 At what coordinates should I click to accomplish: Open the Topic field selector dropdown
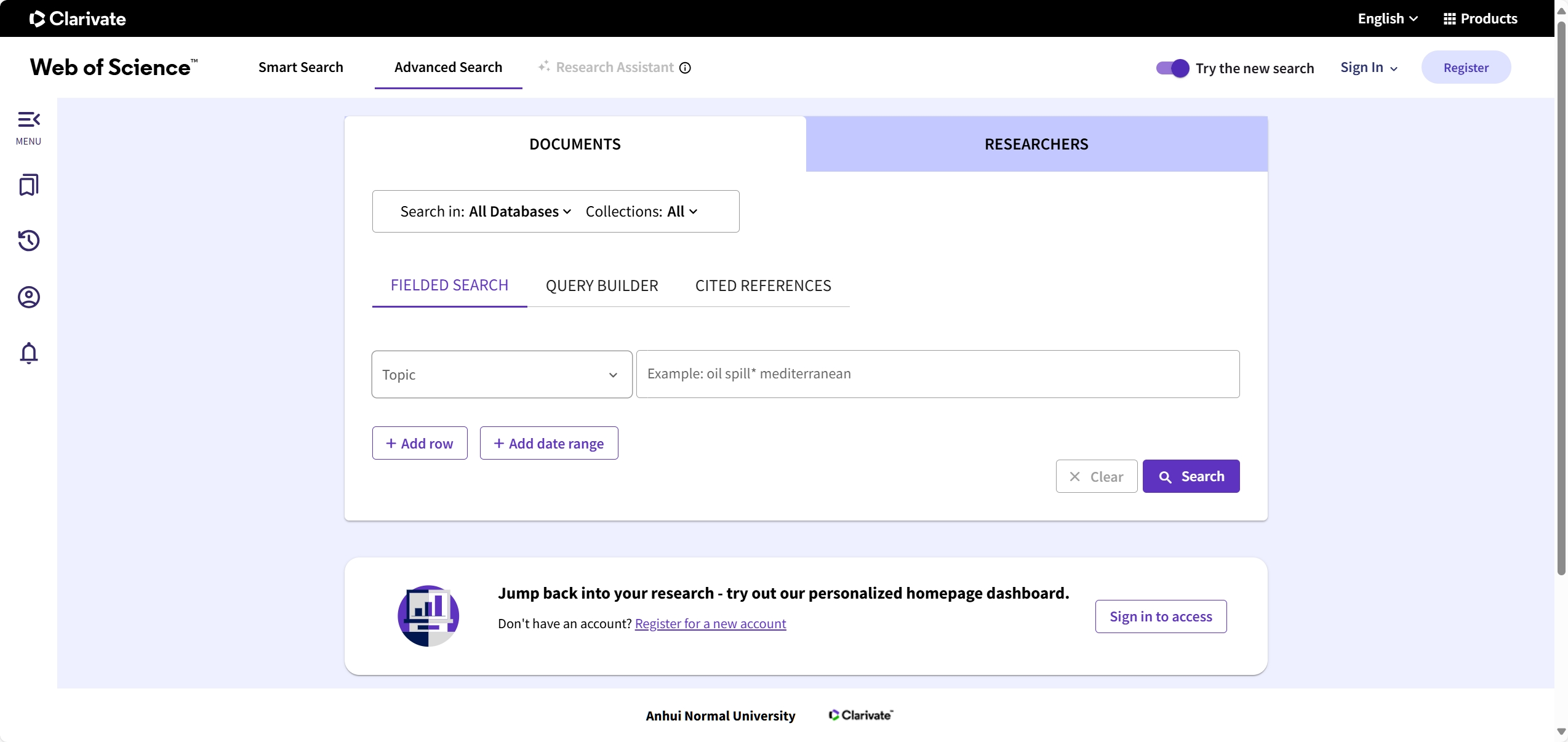[502, 374]
